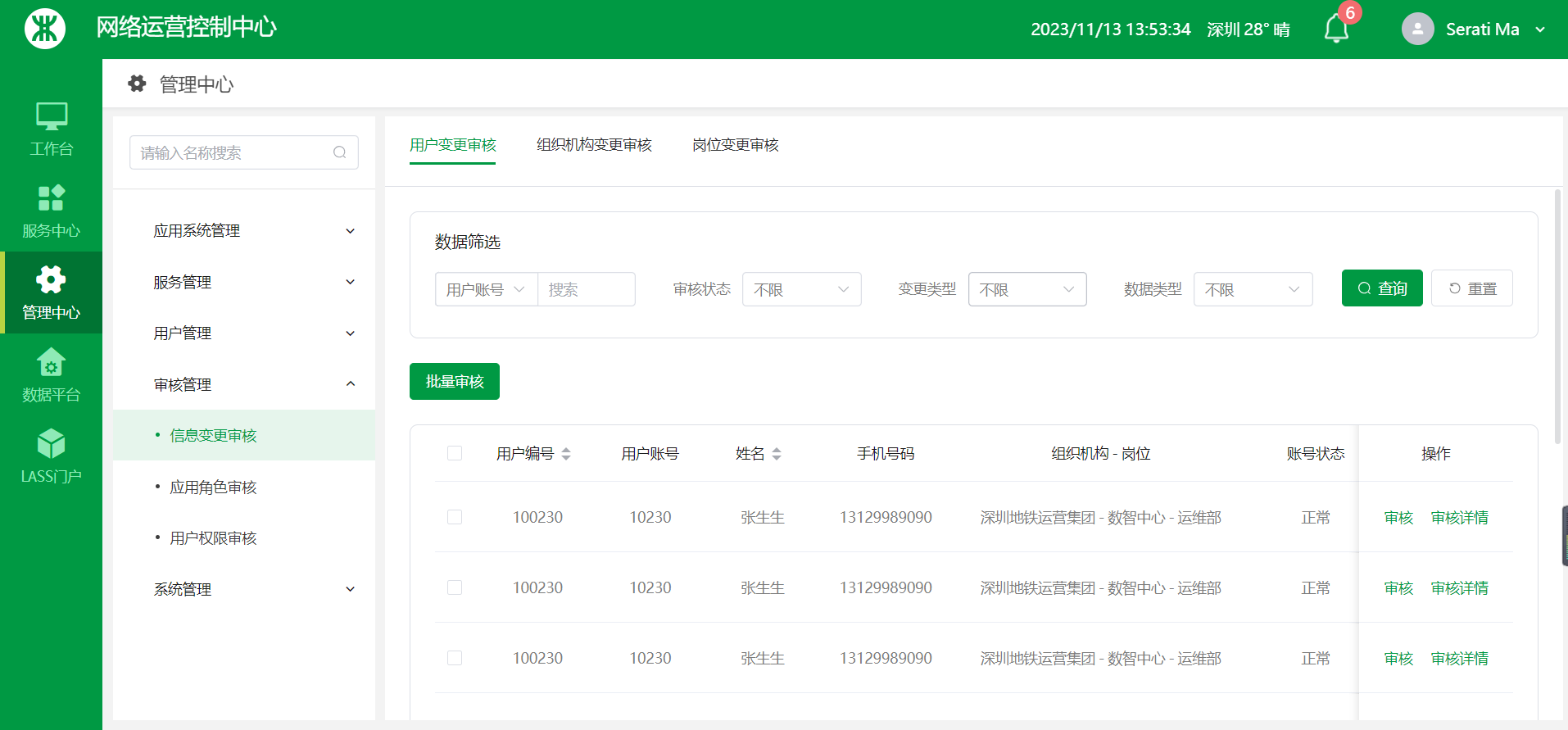Image resolution: width=1568 pixels, height=730 pixels.
Task: Click 审核详情 in the second table row
Action: (1459, 588)
